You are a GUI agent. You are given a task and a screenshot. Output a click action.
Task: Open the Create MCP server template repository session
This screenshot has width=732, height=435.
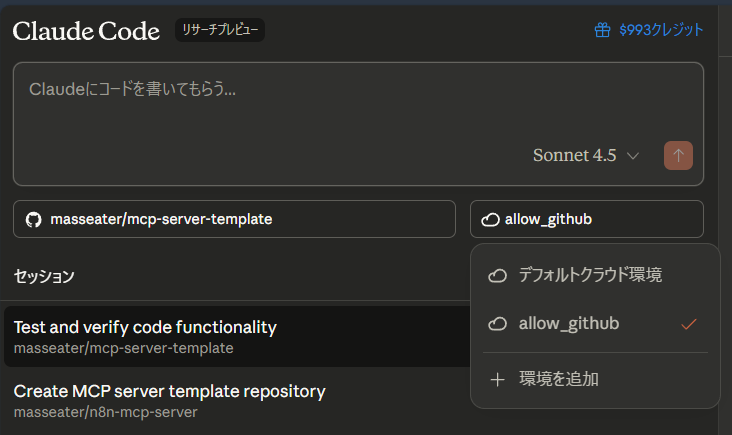237,401
